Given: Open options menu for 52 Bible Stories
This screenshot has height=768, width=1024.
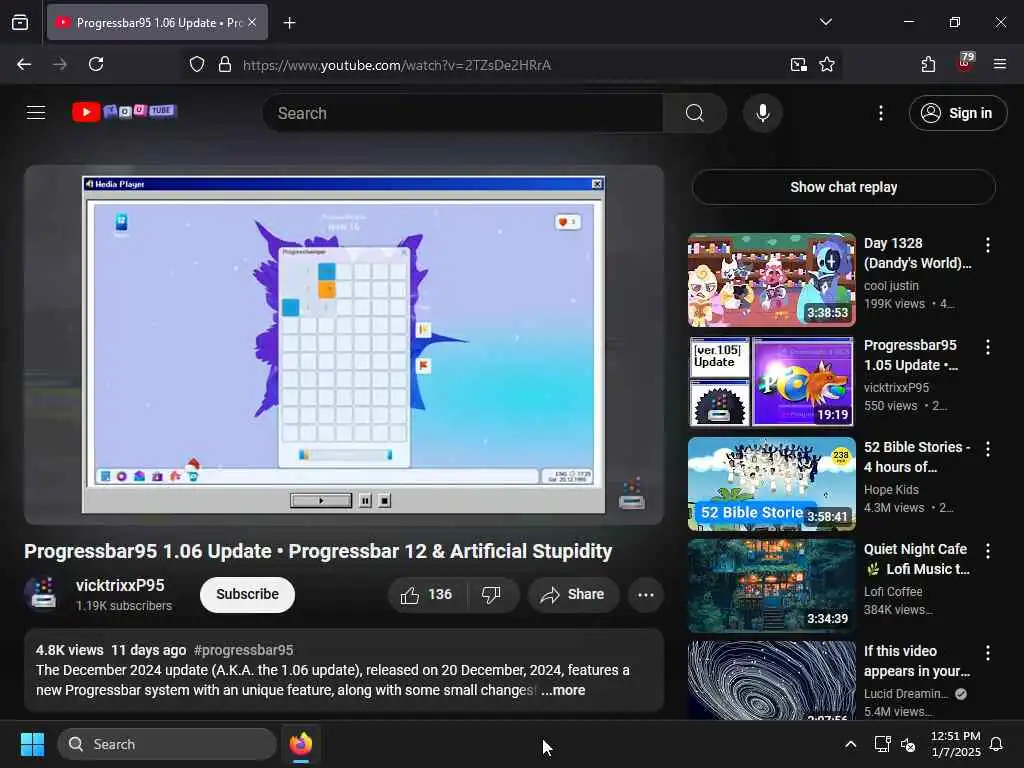Looking at the screenshot, I should 987,449.
